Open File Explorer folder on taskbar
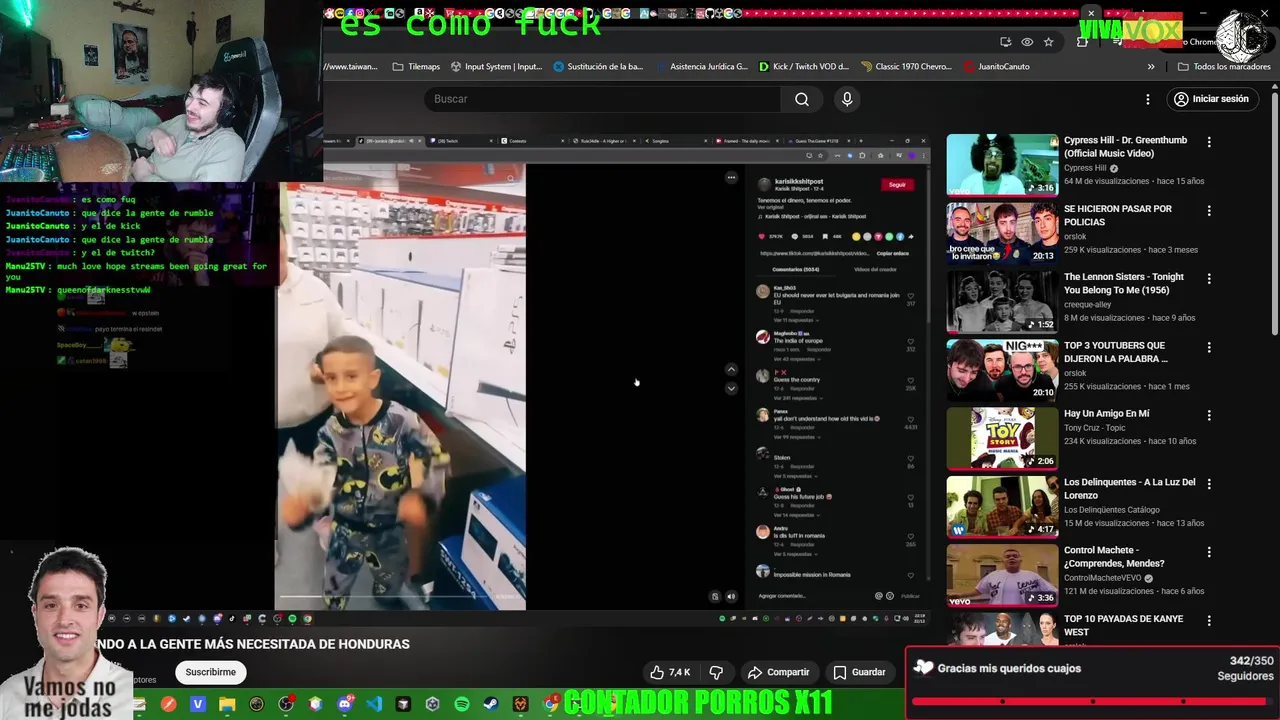Viewport: 1280px width, 720px height. [227, 704]
